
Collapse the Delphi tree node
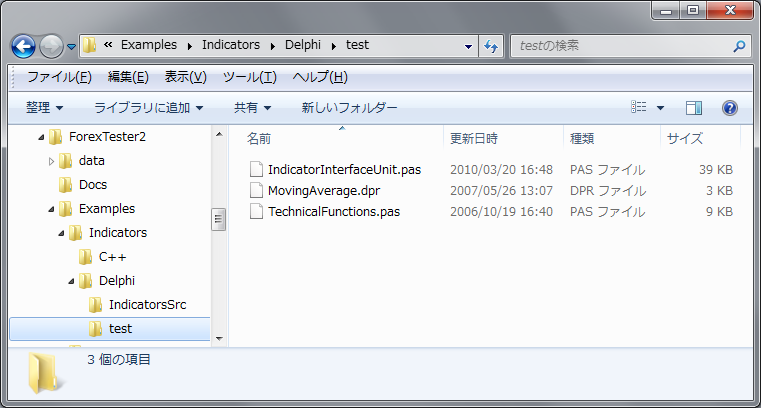pos(71,281)
